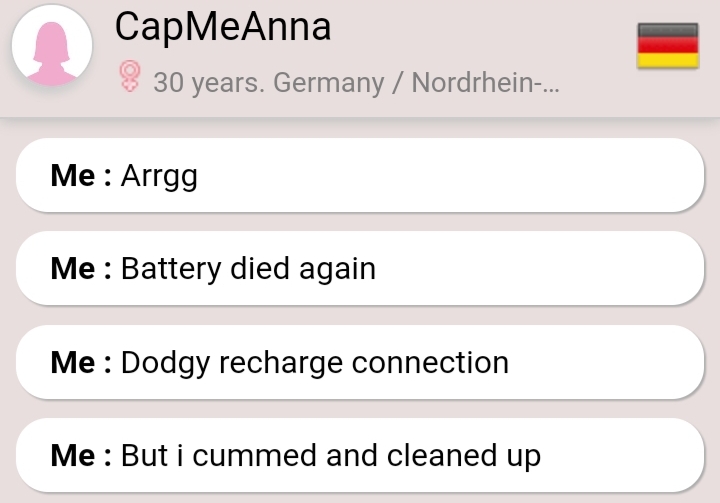Expand the truncated "Nordrhein-..." location
The width and height of the screenshot is (720, 503).
tap(484, 82)
